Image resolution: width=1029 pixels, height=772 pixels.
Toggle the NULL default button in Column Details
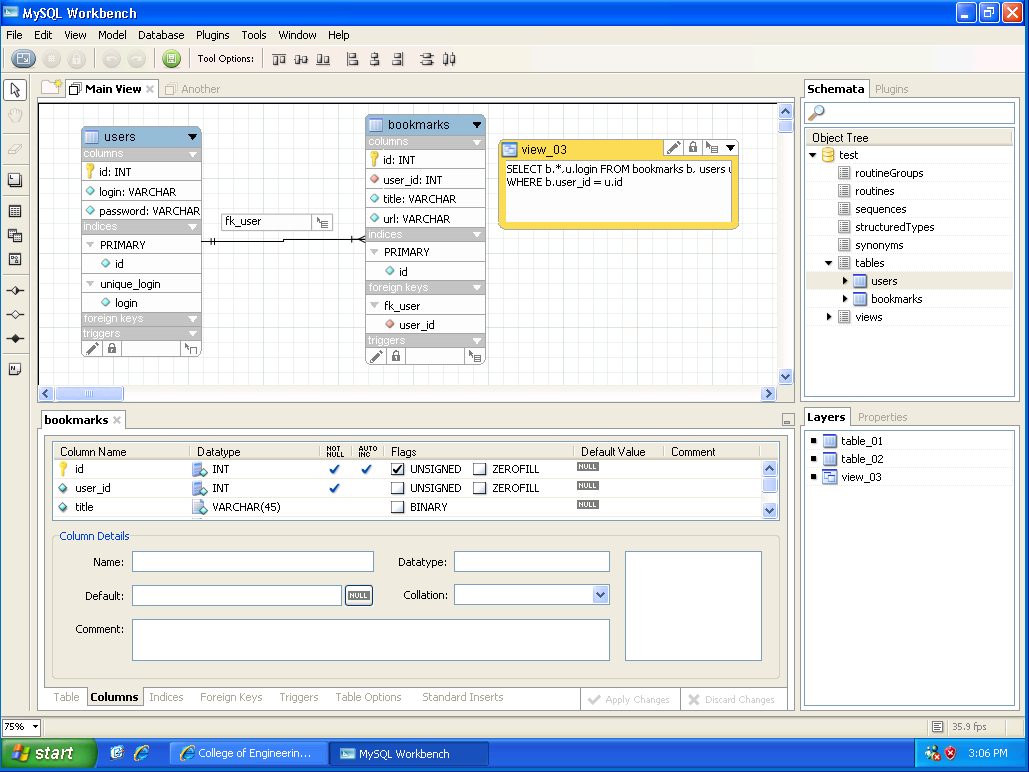click(x=358, y=595)
